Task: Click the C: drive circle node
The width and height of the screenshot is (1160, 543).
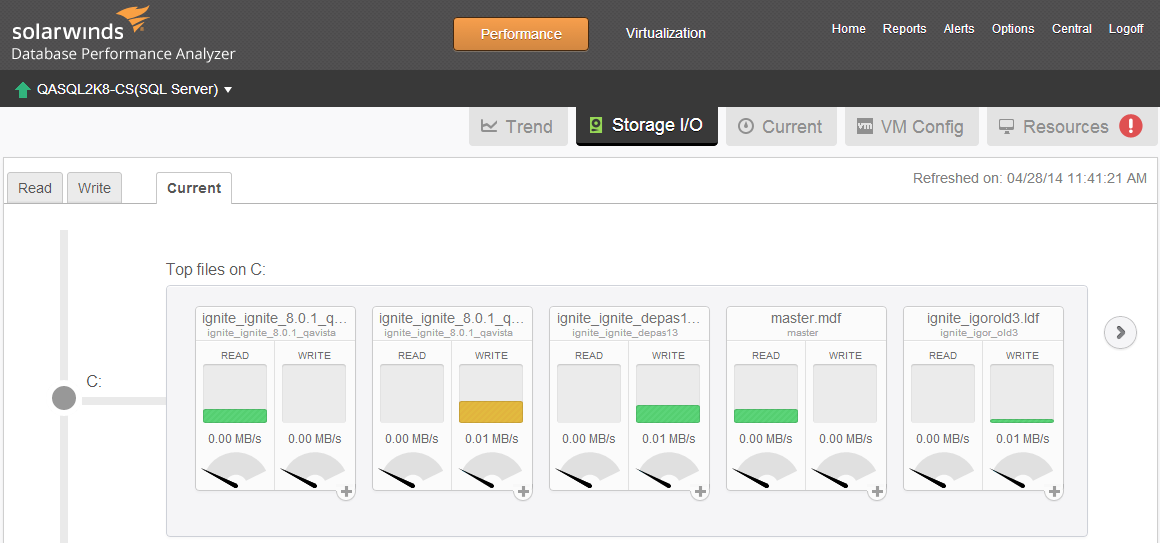Action: coord(64,398)
